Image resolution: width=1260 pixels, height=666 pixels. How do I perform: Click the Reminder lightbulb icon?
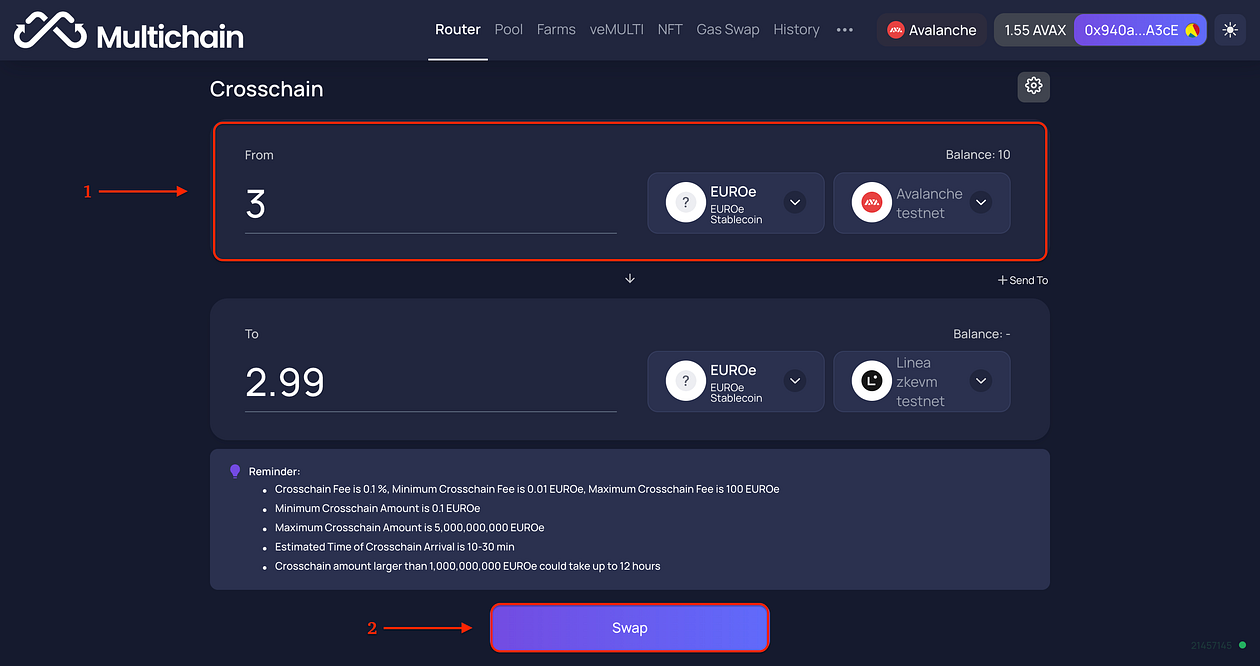pos(235,470)
